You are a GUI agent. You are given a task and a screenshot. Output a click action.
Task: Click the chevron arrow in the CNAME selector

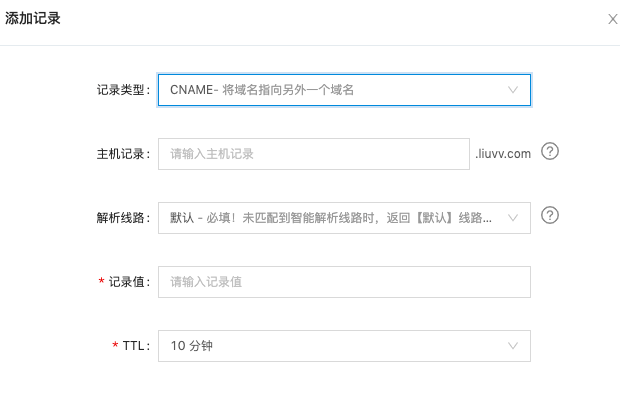(513, 90)
